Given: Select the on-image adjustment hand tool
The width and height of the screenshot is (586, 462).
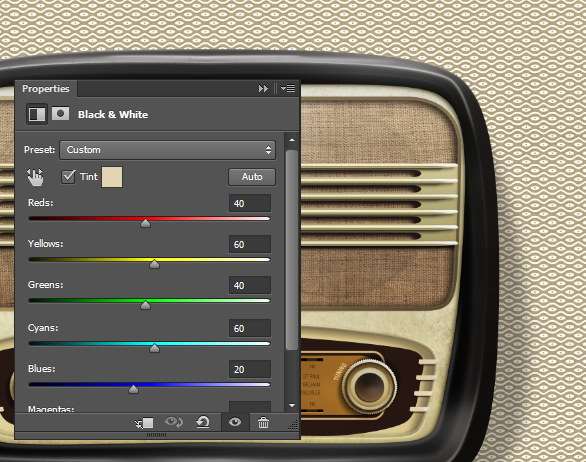Looking at the screenshot, I should pos(35,177).
